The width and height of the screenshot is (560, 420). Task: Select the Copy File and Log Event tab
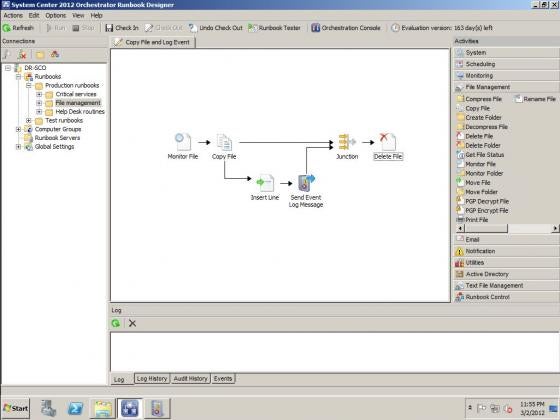coord(153,42)
